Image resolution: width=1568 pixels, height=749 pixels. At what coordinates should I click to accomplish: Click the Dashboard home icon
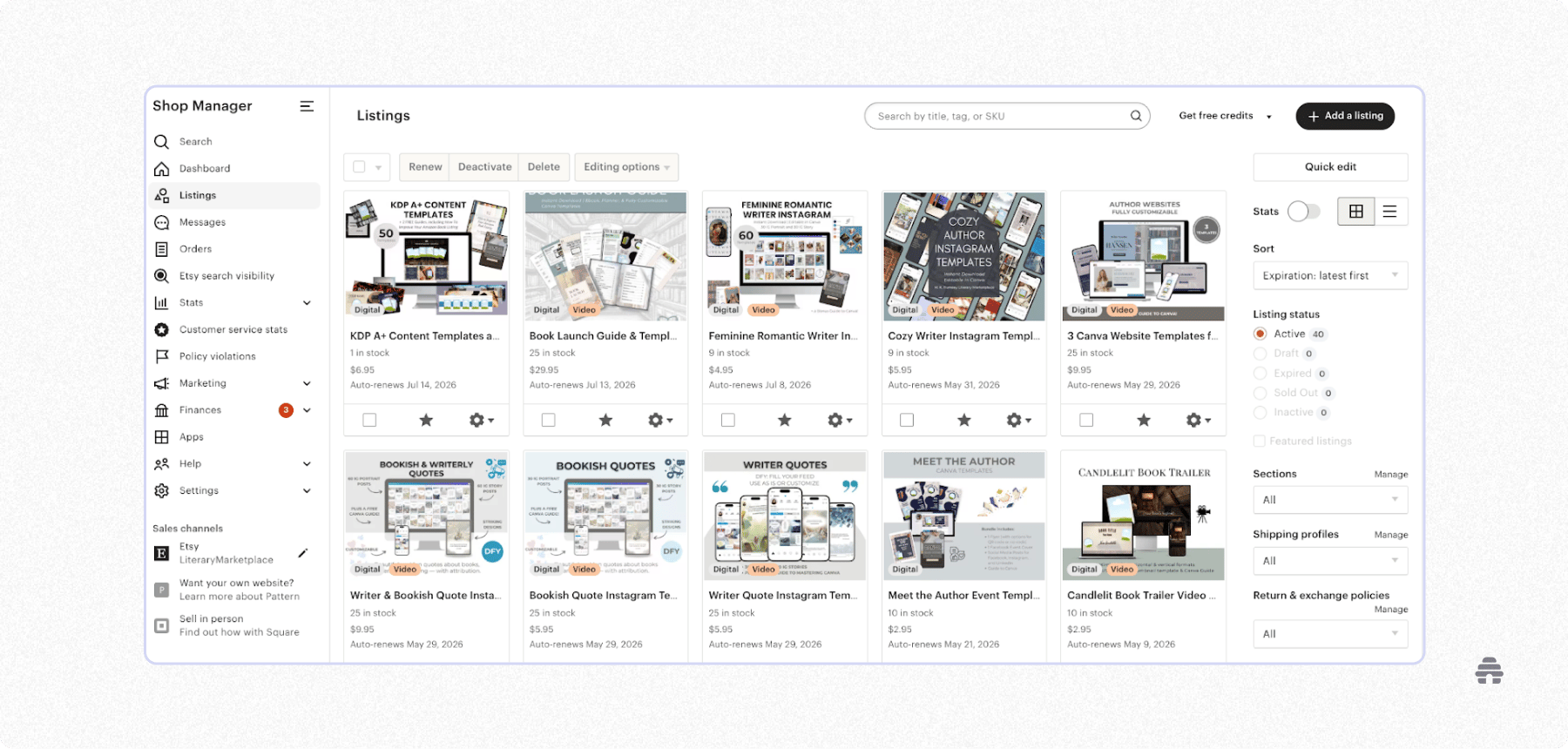(x=161, y=169)
